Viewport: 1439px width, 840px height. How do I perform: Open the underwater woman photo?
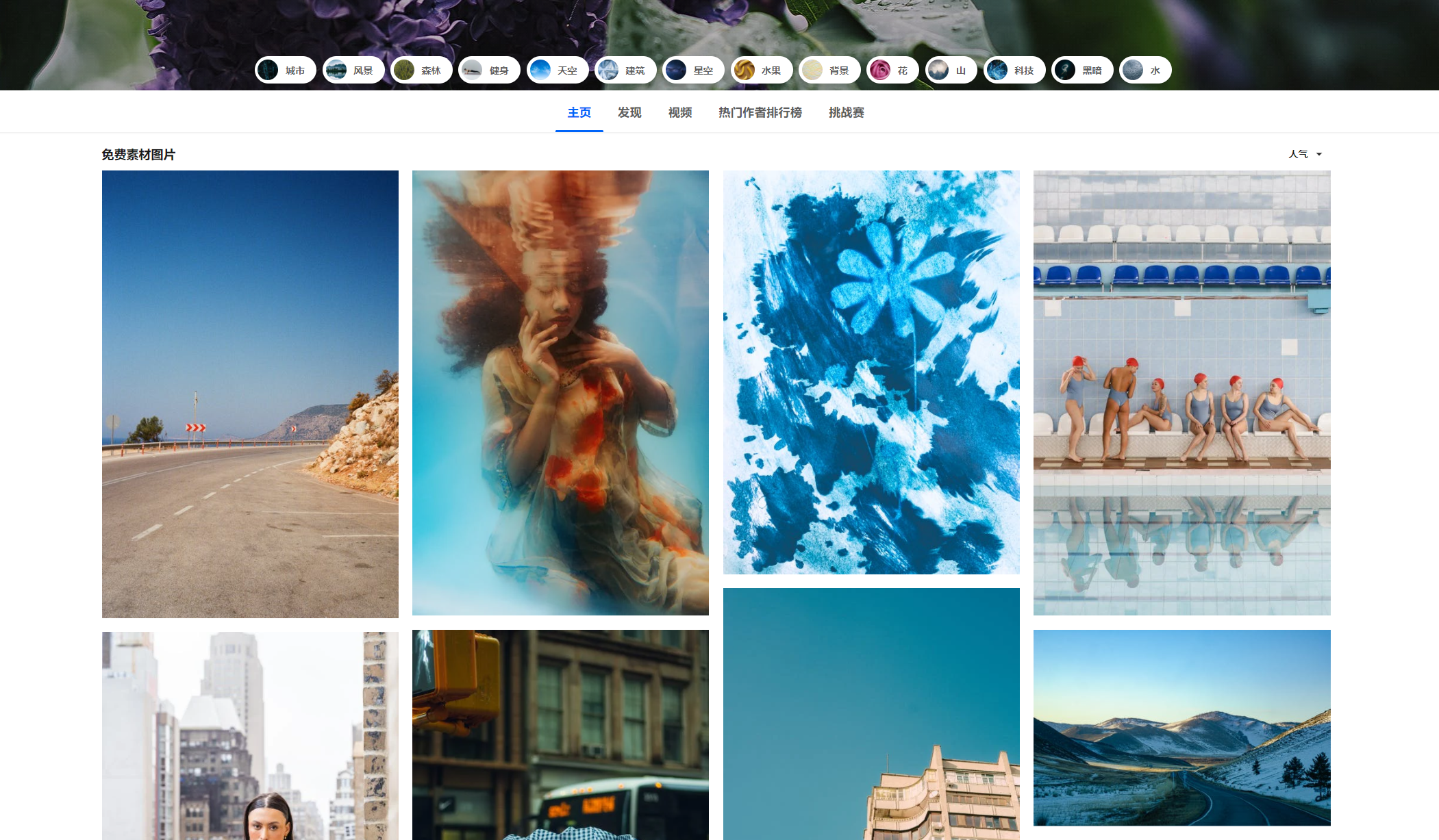tap(560, 392)
